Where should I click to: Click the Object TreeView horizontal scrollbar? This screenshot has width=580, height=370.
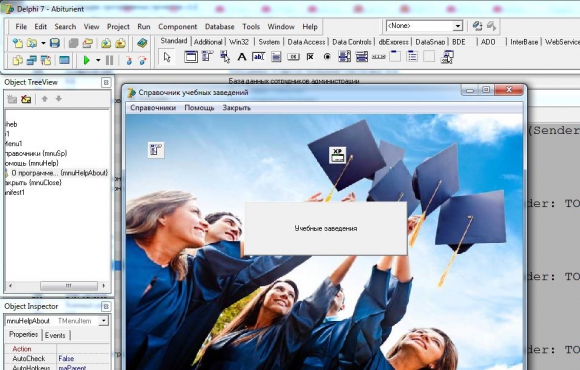57,286
